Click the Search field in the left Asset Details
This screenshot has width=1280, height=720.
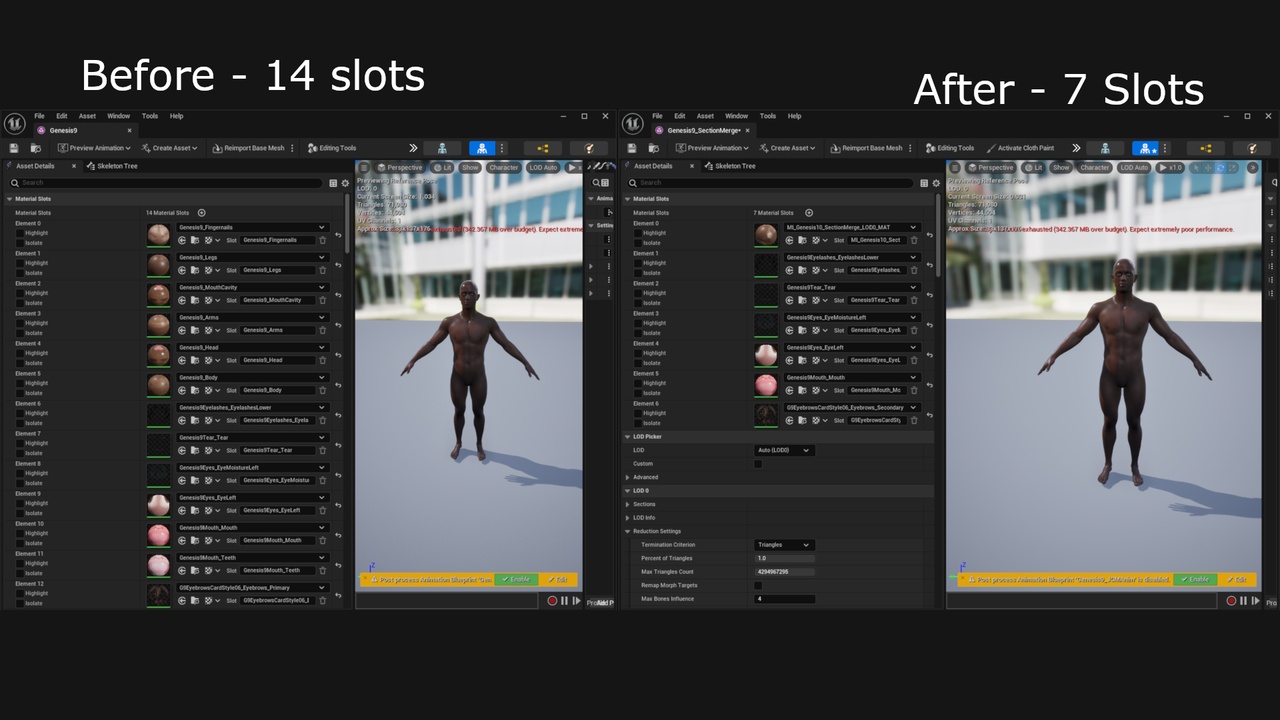[x=166, y=183]
